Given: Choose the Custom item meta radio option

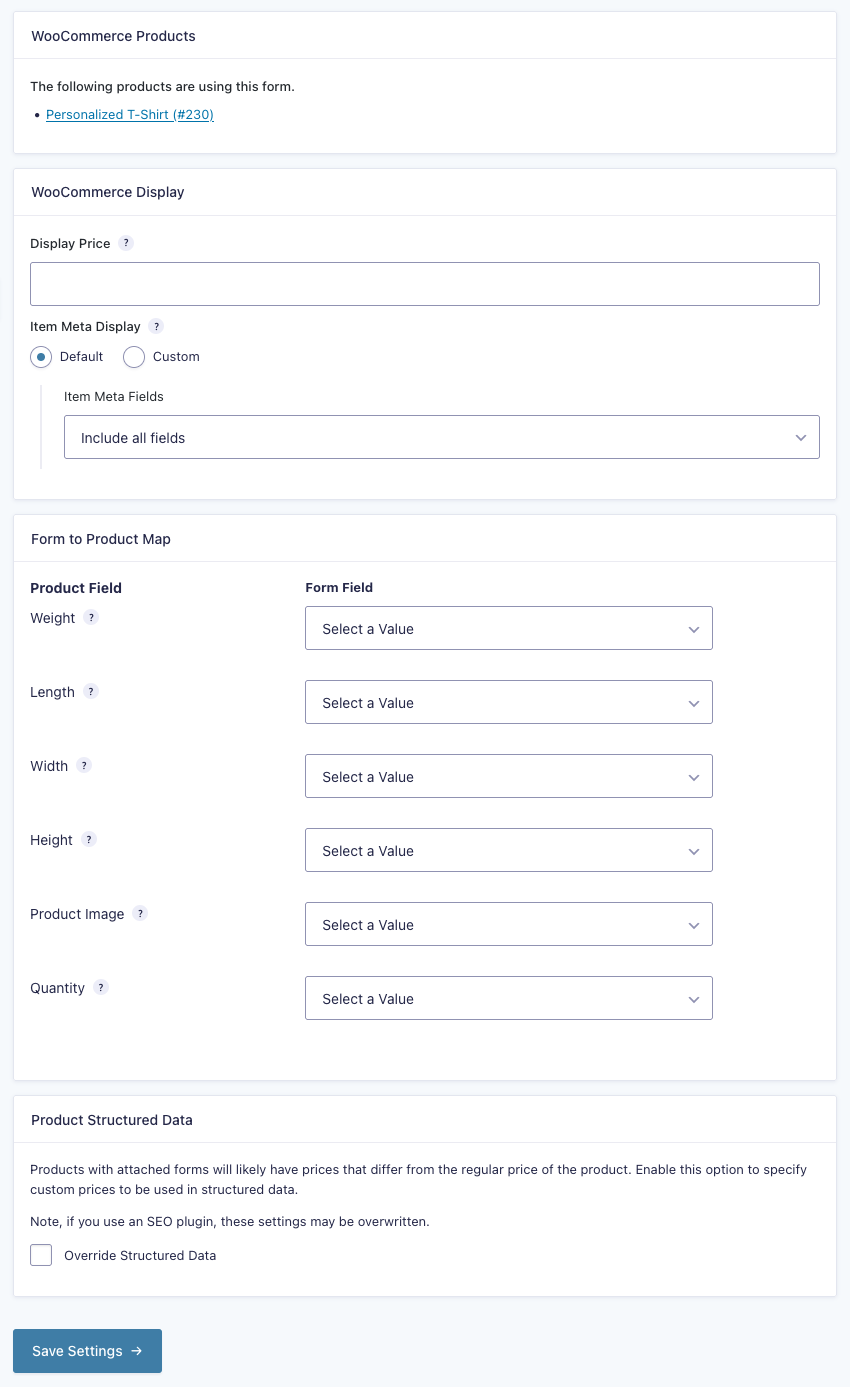Looking at the screenshot, I should point(134,357).
